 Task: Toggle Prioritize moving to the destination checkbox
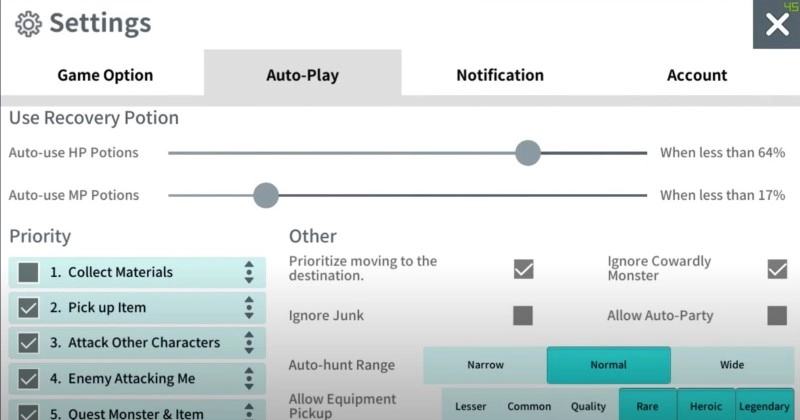523,269
